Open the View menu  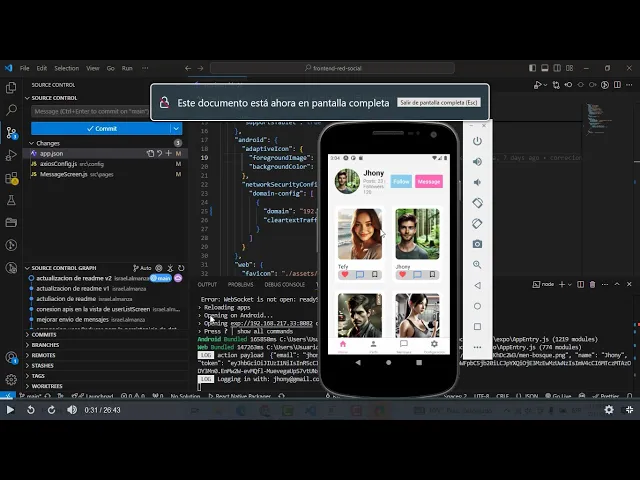pos(93,68)
